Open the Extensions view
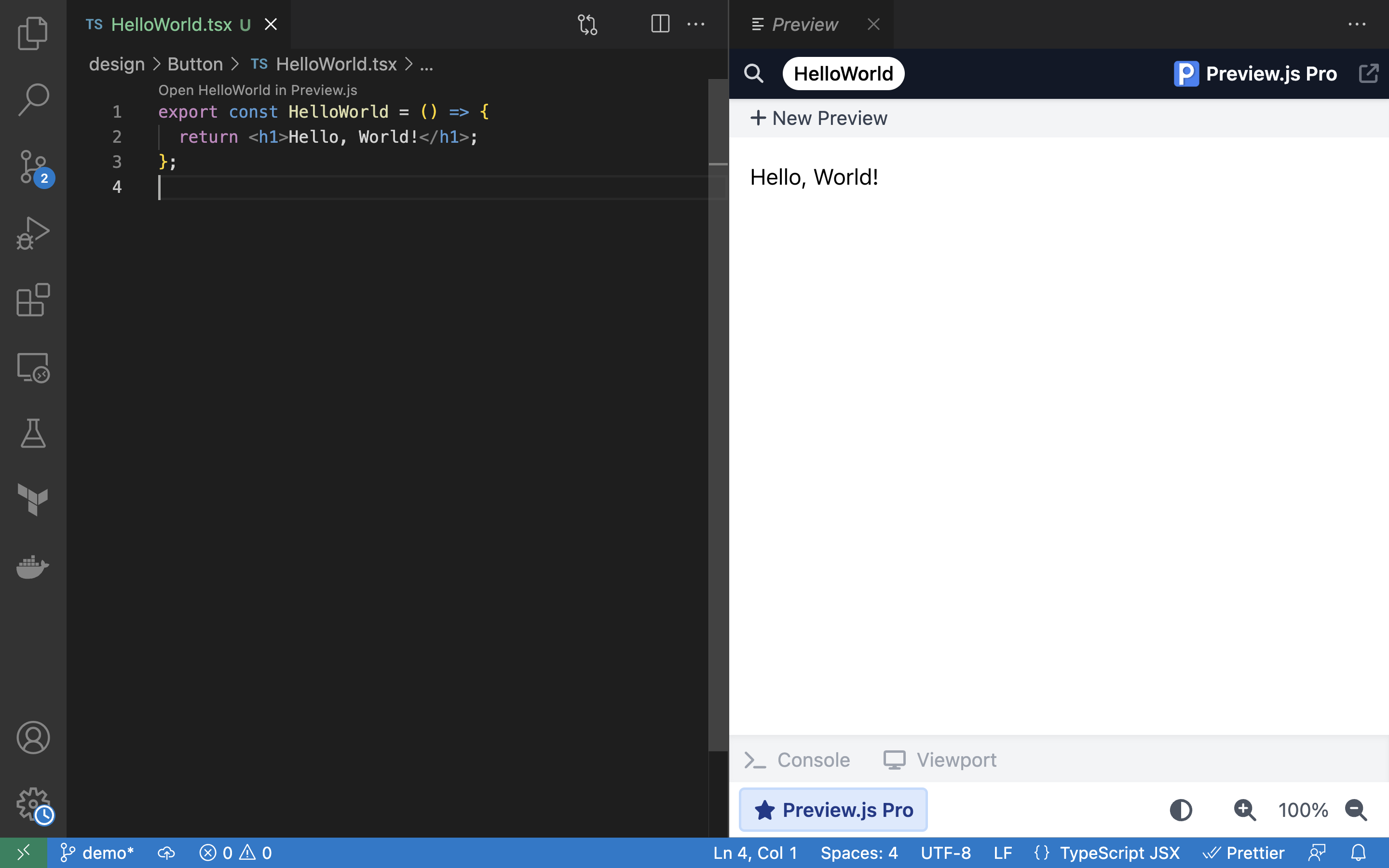This screenshot has height=868, width=1389. (33, 299)
